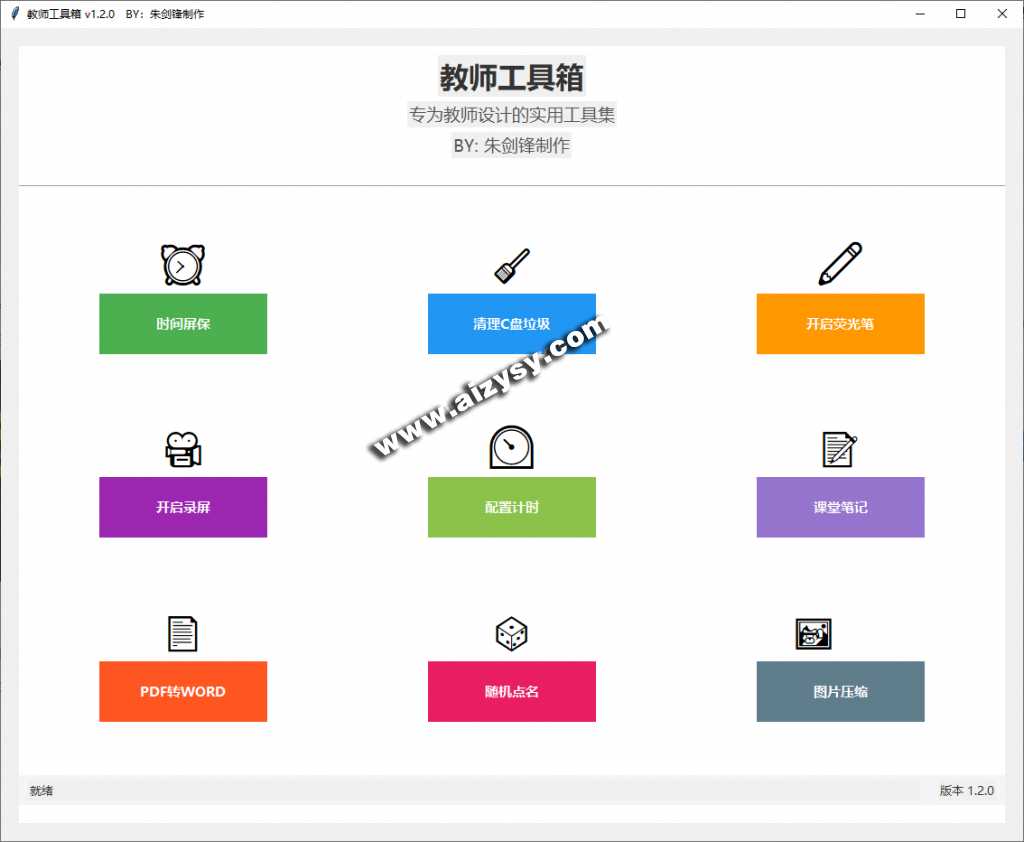Click the alarm clock icon above 时间屏保
Screen dimensions: 1024x842
point(182,265)
